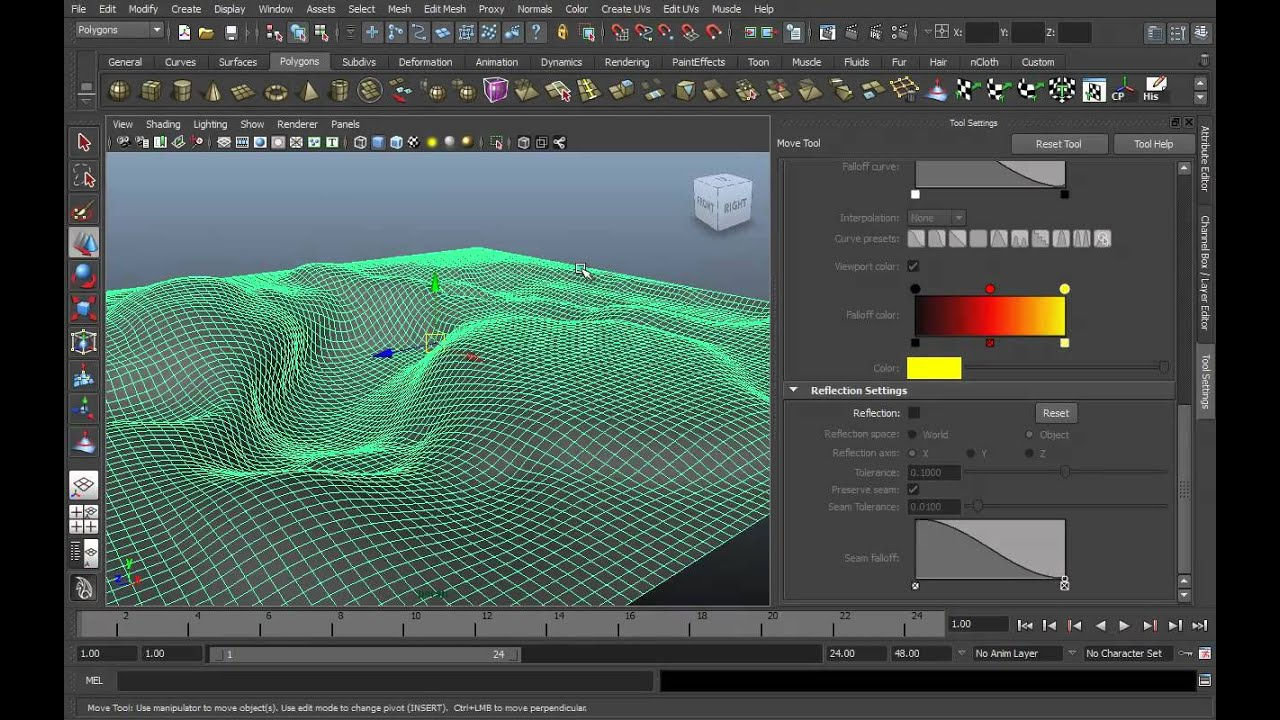Activate the Lasso selection tool
The height and width of the screenshot is (720, 1280).
tap(83, 176)
